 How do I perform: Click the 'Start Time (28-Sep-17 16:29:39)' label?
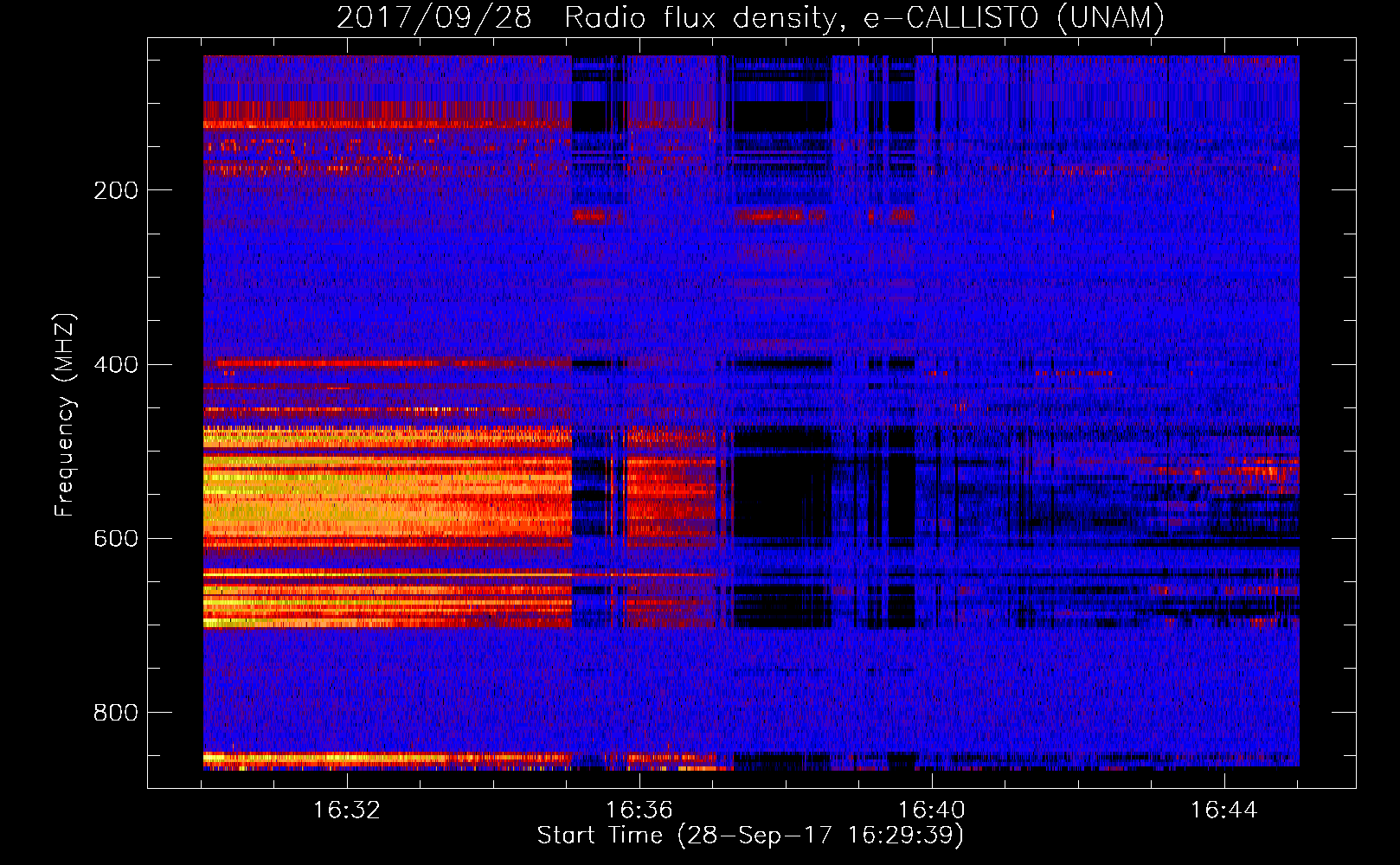pos(750,836)
